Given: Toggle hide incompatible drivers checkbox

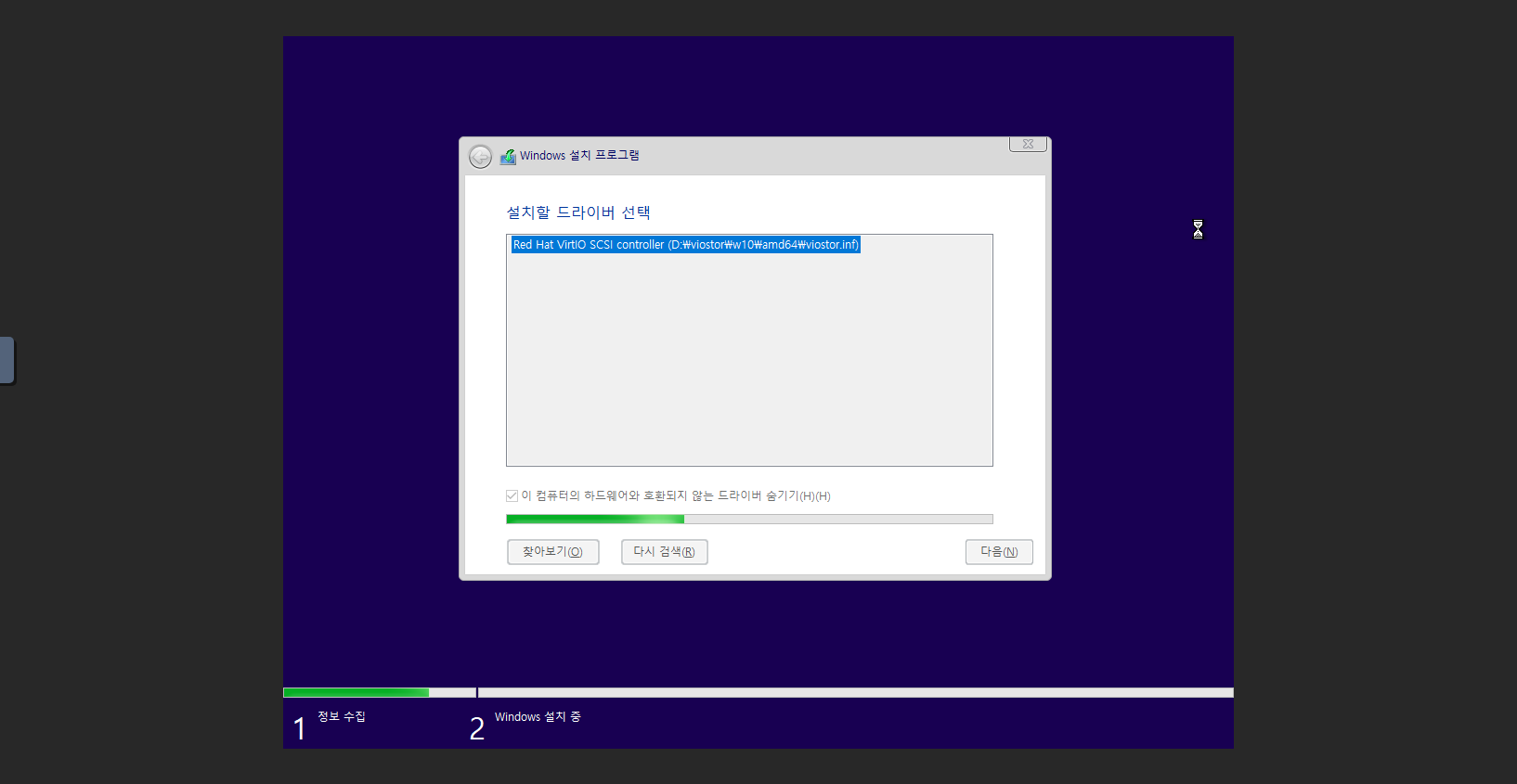Looking at the screenshot, I should pyautogui.click(x=512, y=496).
